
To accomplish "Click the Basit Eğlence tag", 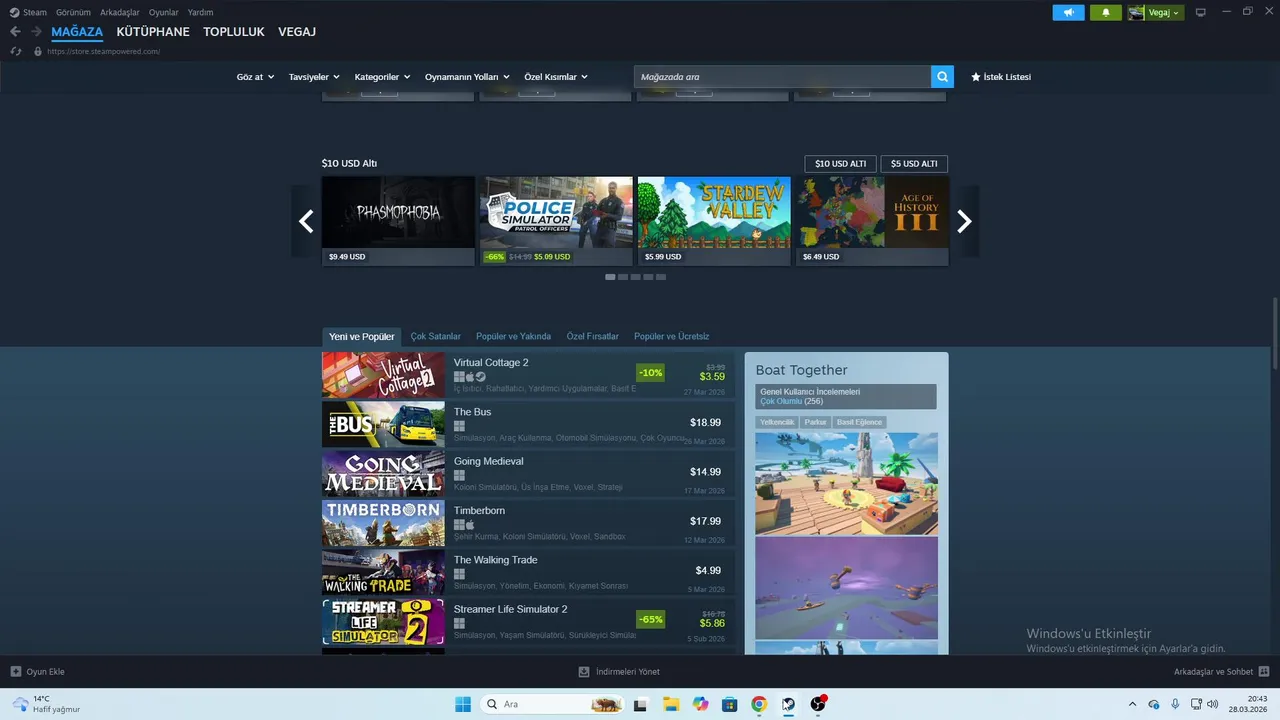I will [x=860, y=422].
